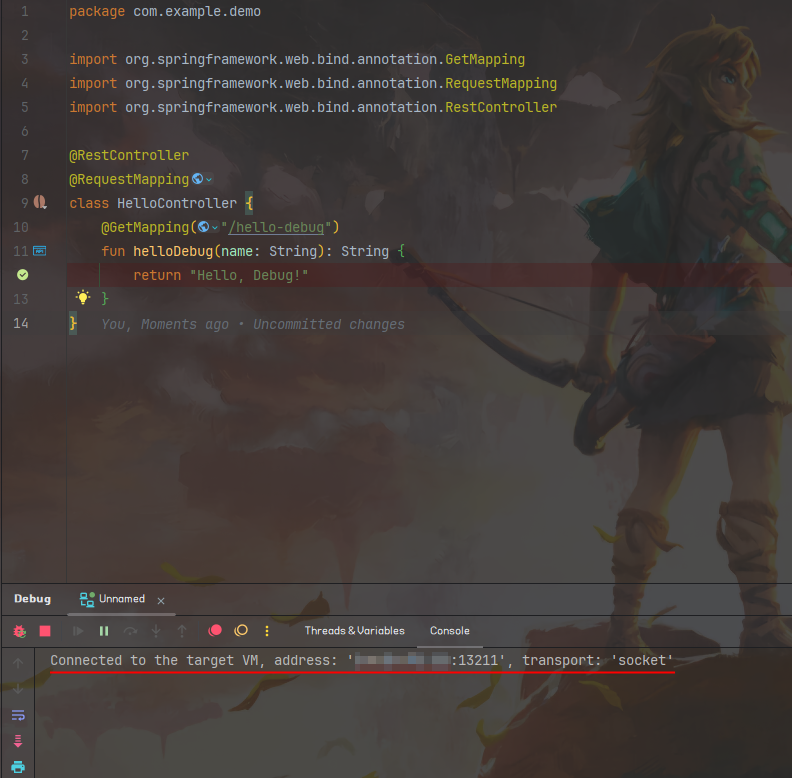Toggle Mute Breakpoints icon
This screenshot has width=792, height=778.
pyautogui.click(x=241, y=630)
